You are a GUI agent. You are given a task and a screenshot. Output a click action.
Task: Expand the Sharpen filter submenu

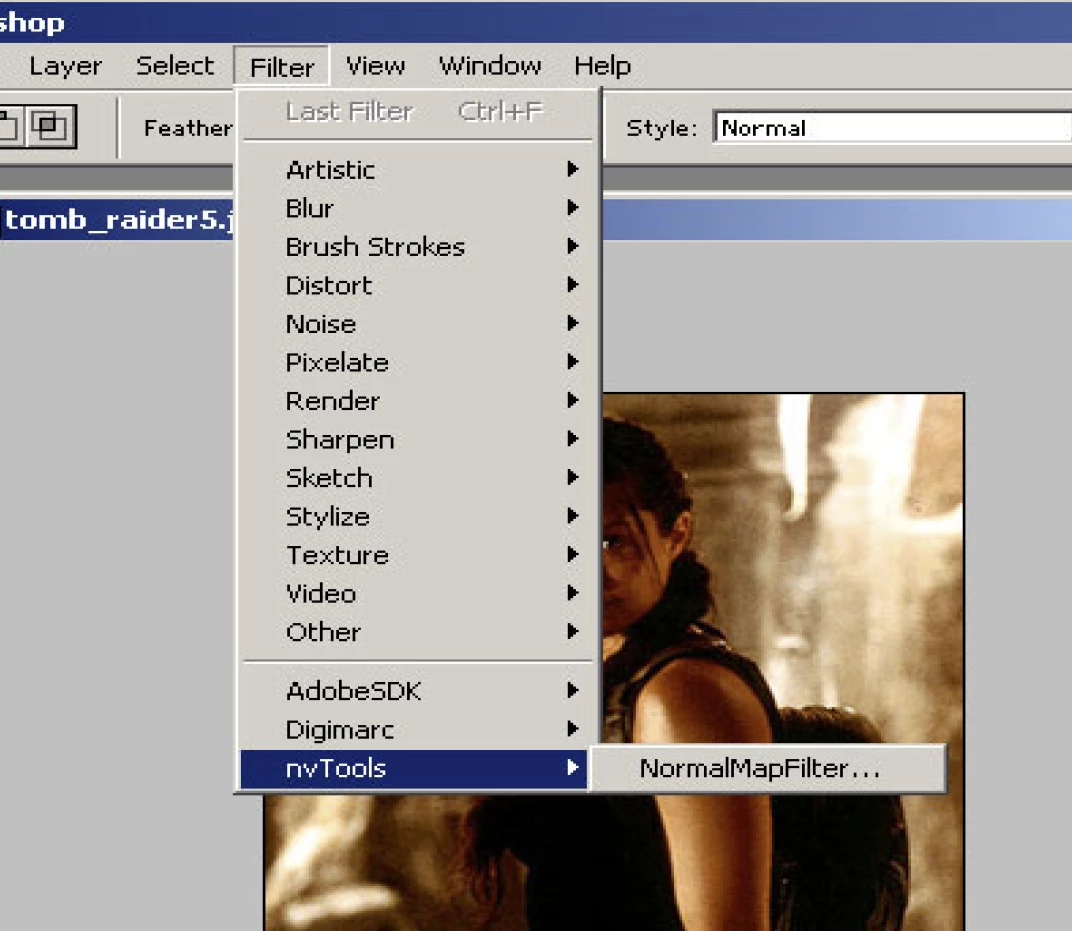(x=414, y=440)
